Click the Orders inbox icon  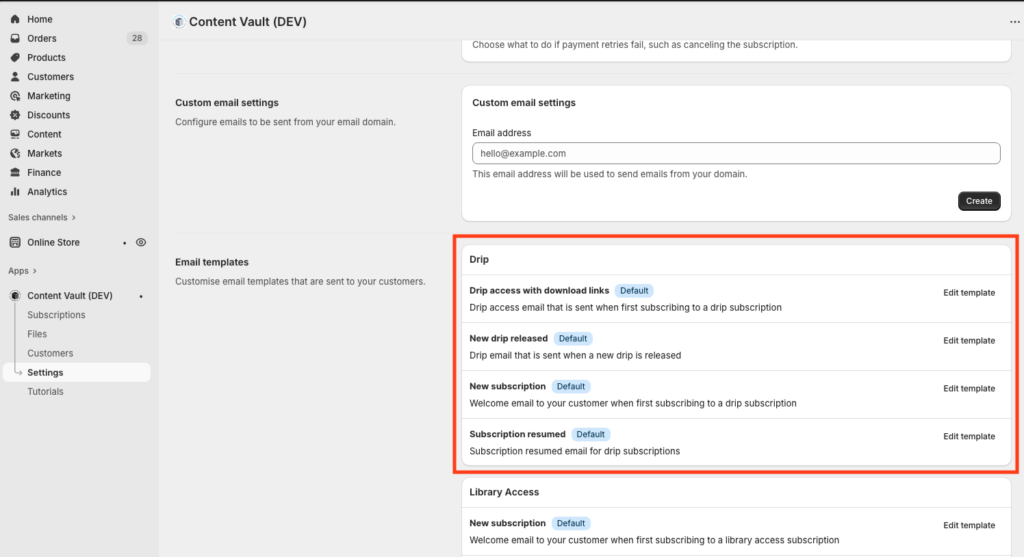(x=15, y=39)
